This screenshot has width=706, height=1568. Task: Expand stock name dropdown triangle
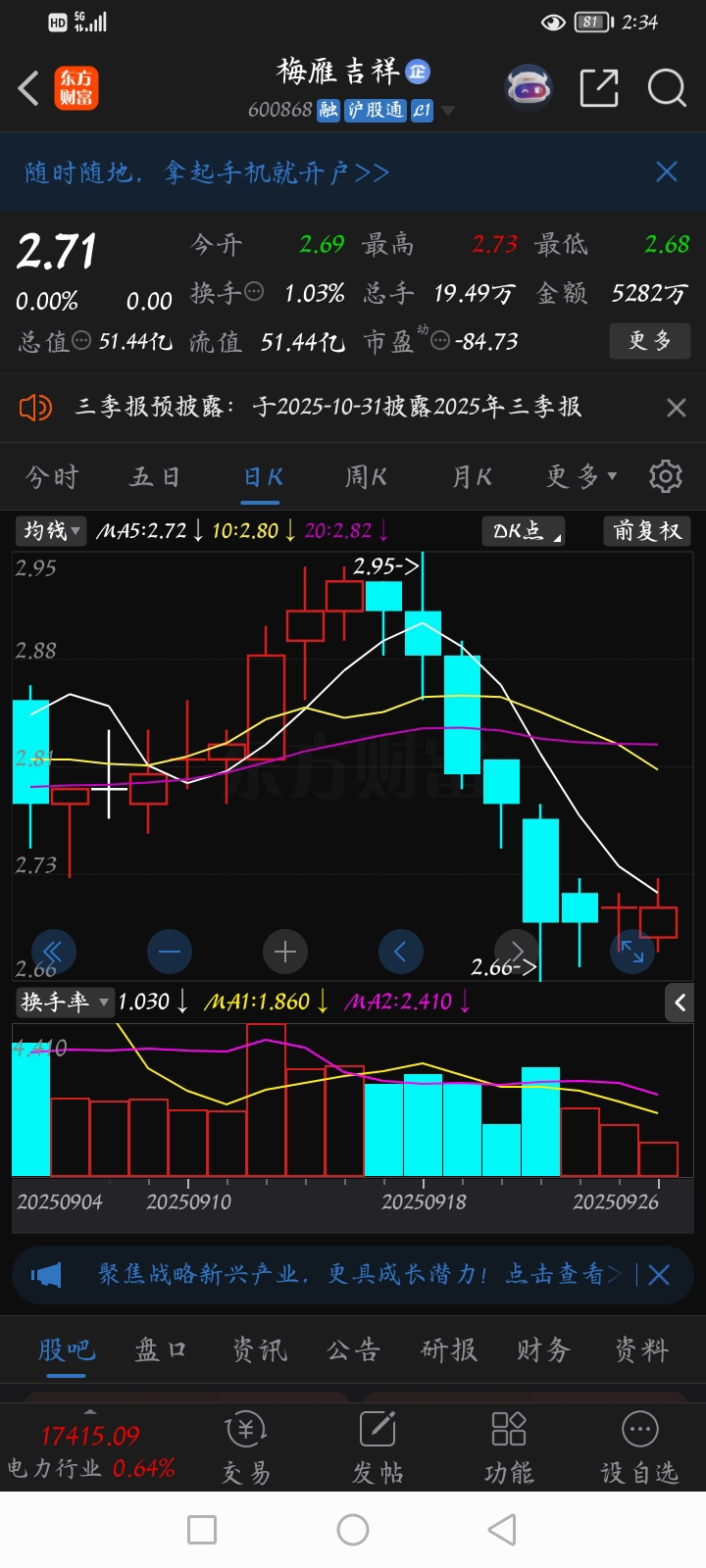pos(448,111)
